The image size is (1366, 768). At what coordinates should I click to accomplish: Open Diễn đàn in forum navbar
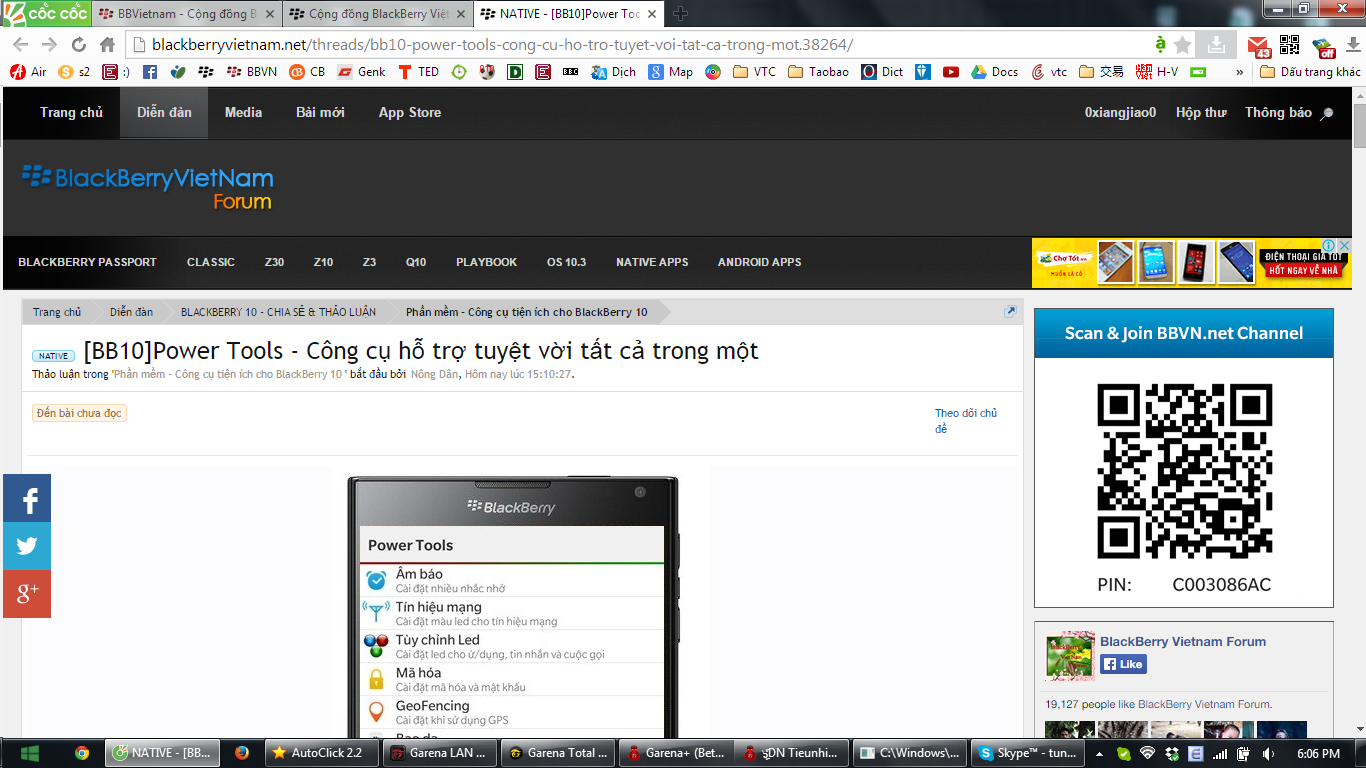164,113
